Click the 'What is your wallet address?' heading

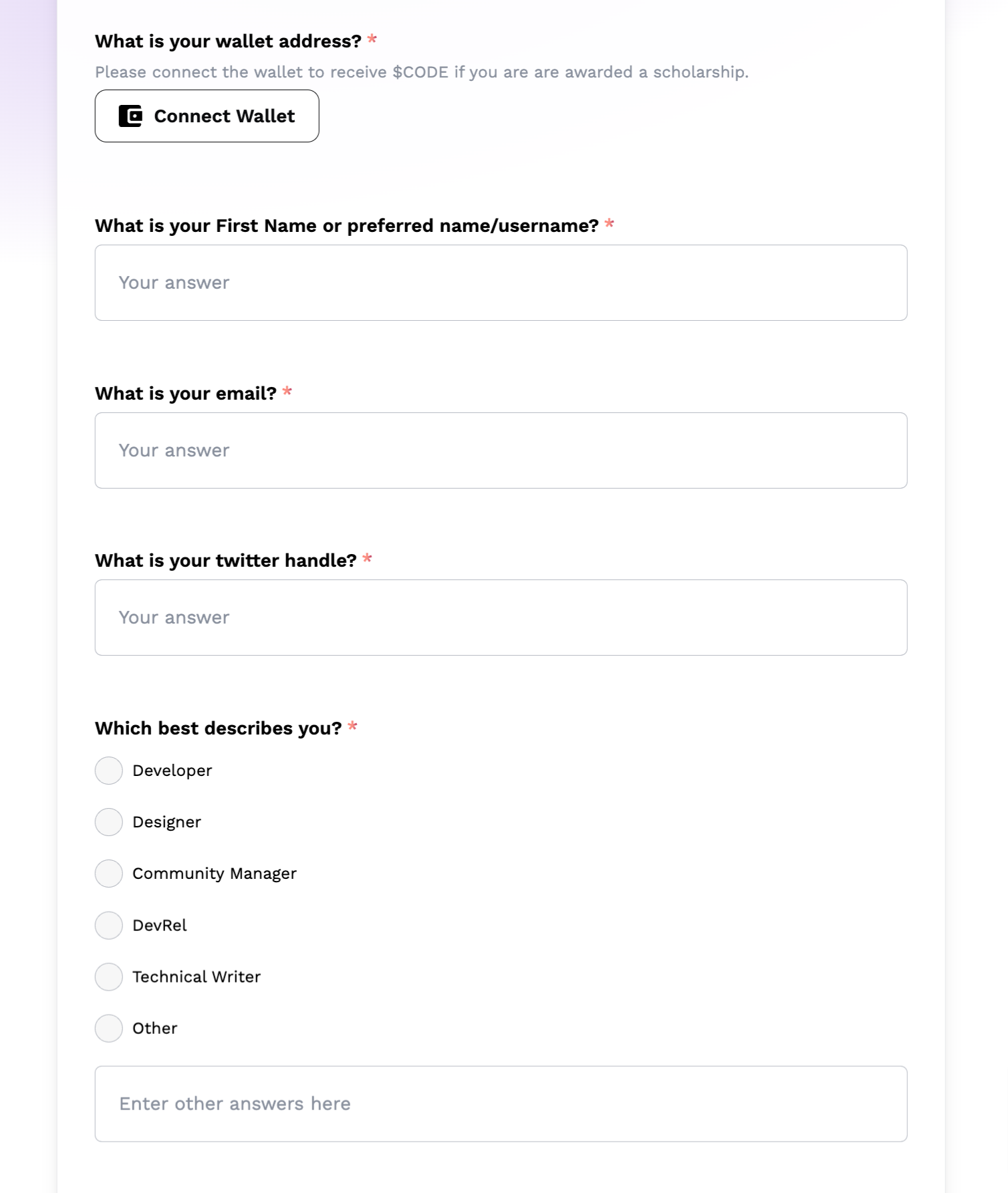(228, 41)
